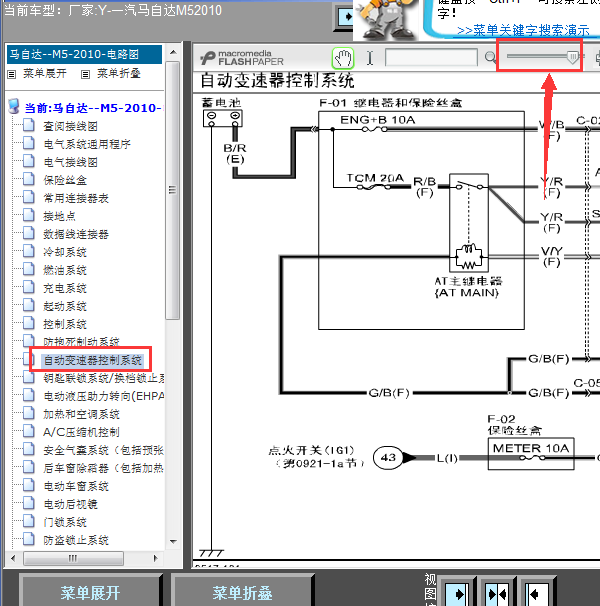Open 电气接线图 tree entry
Screen dimensions: 600x606
click(70, 162)
